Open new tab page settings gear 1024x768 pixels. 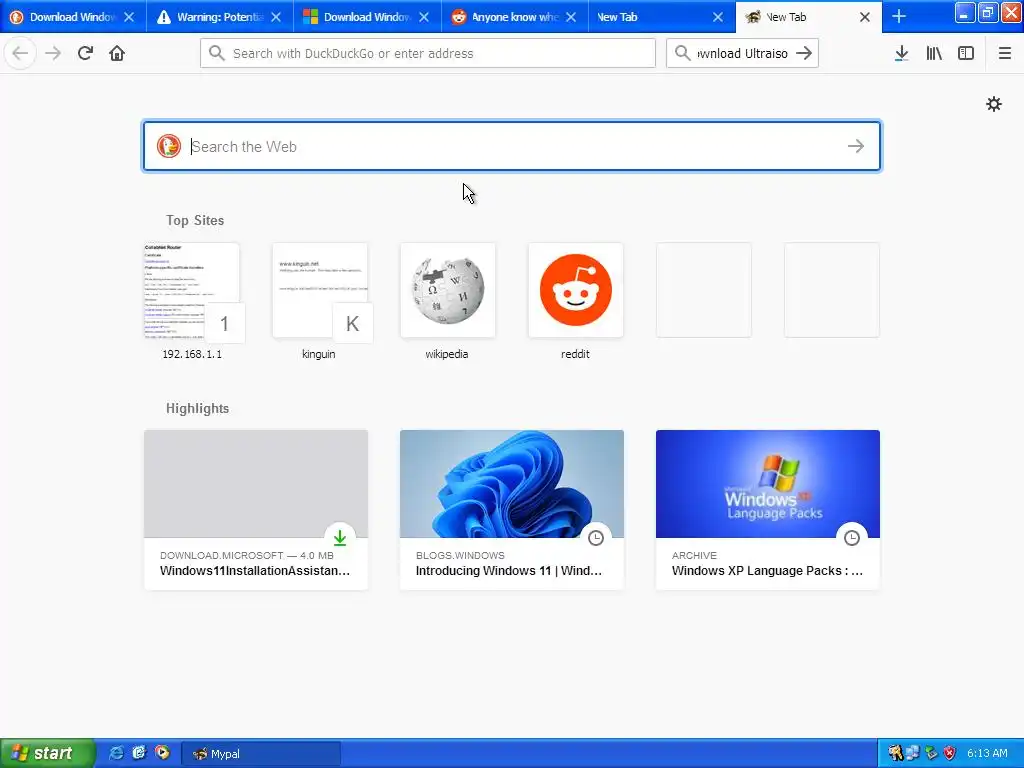[x=993, y=104]
